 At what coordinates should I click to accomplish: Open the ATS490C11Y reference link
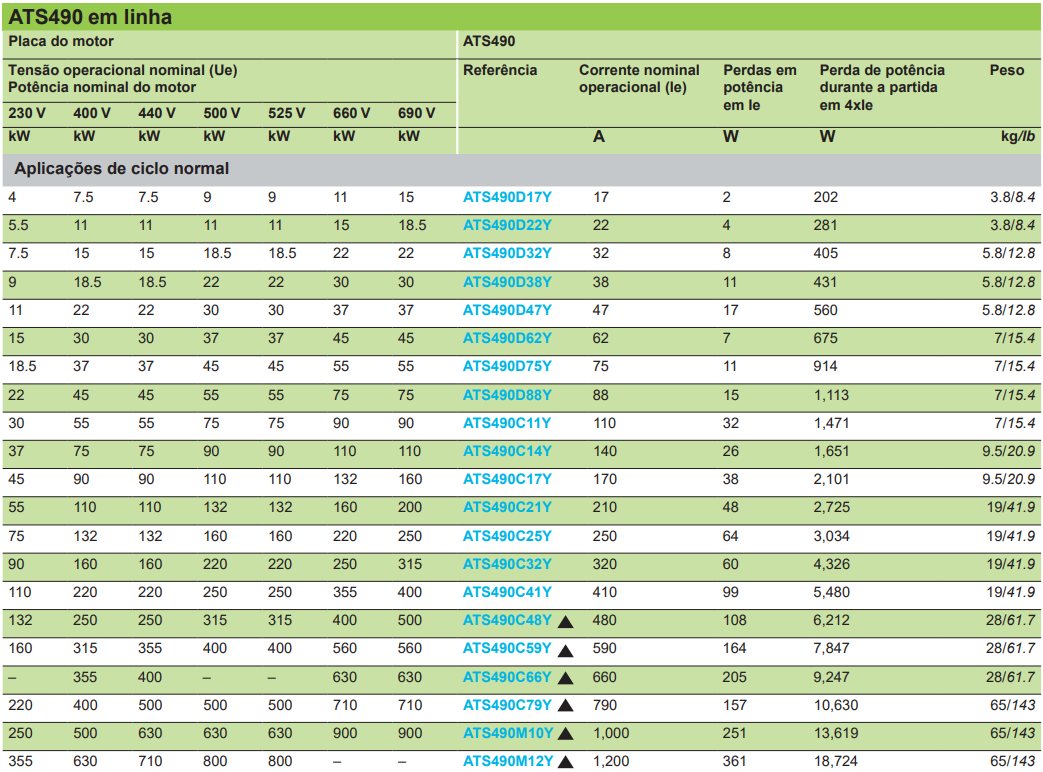coord(507,423)
